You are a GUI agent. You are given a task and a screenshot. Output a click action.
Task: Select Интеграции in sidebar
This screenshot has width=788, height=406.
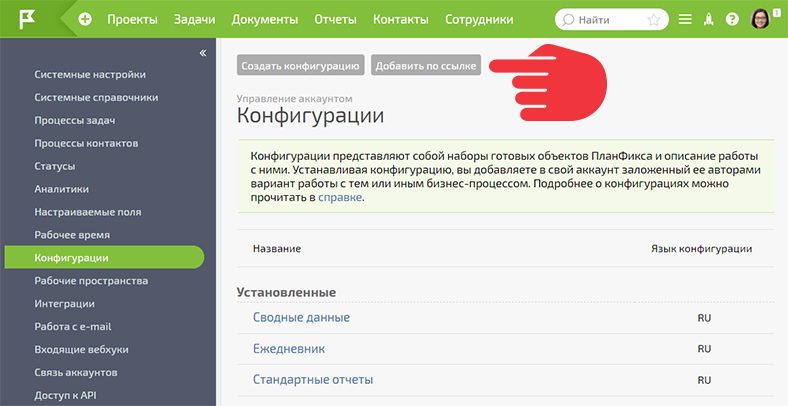coord(64,304)
